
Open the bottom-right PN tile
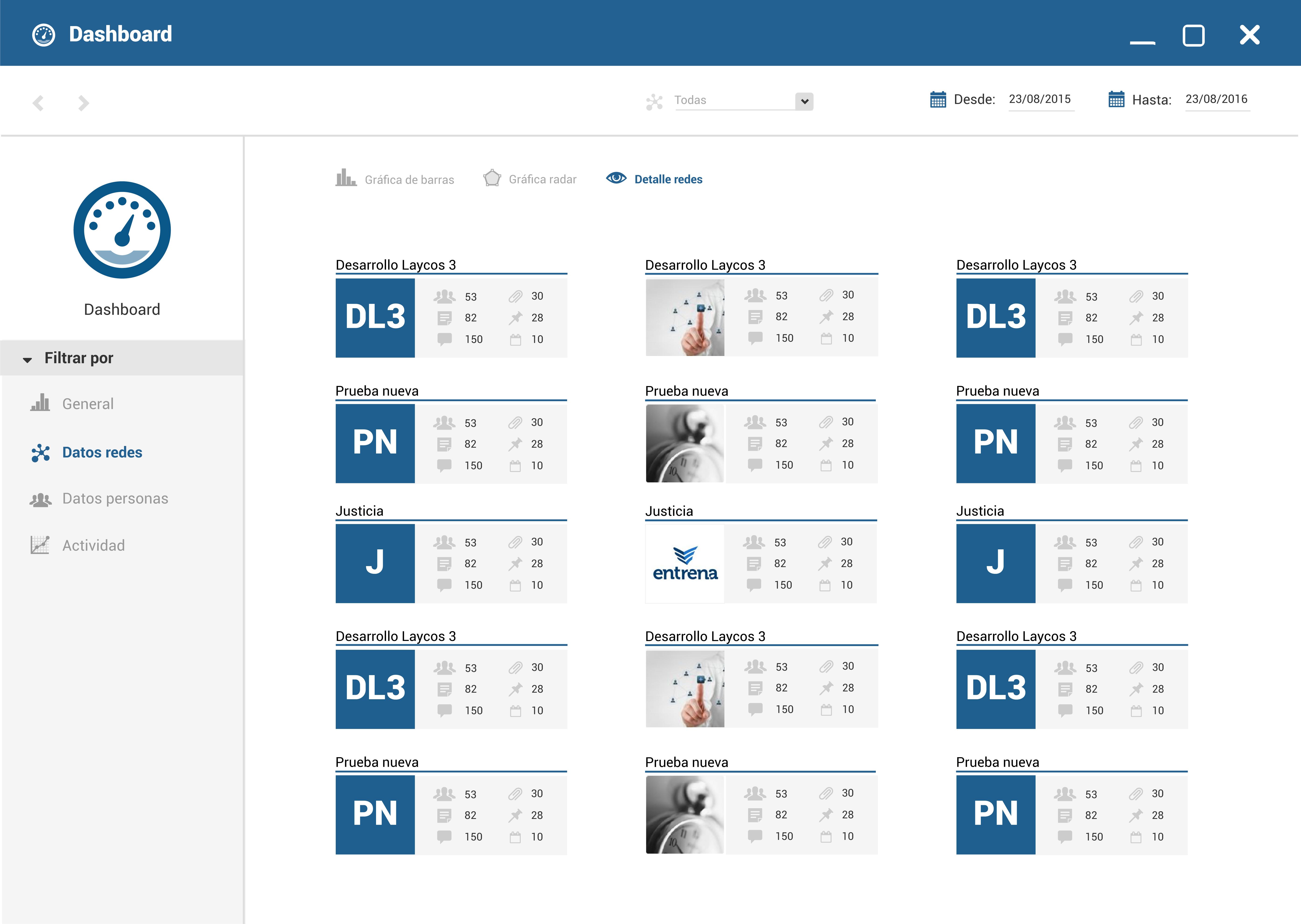click(996, 815)
